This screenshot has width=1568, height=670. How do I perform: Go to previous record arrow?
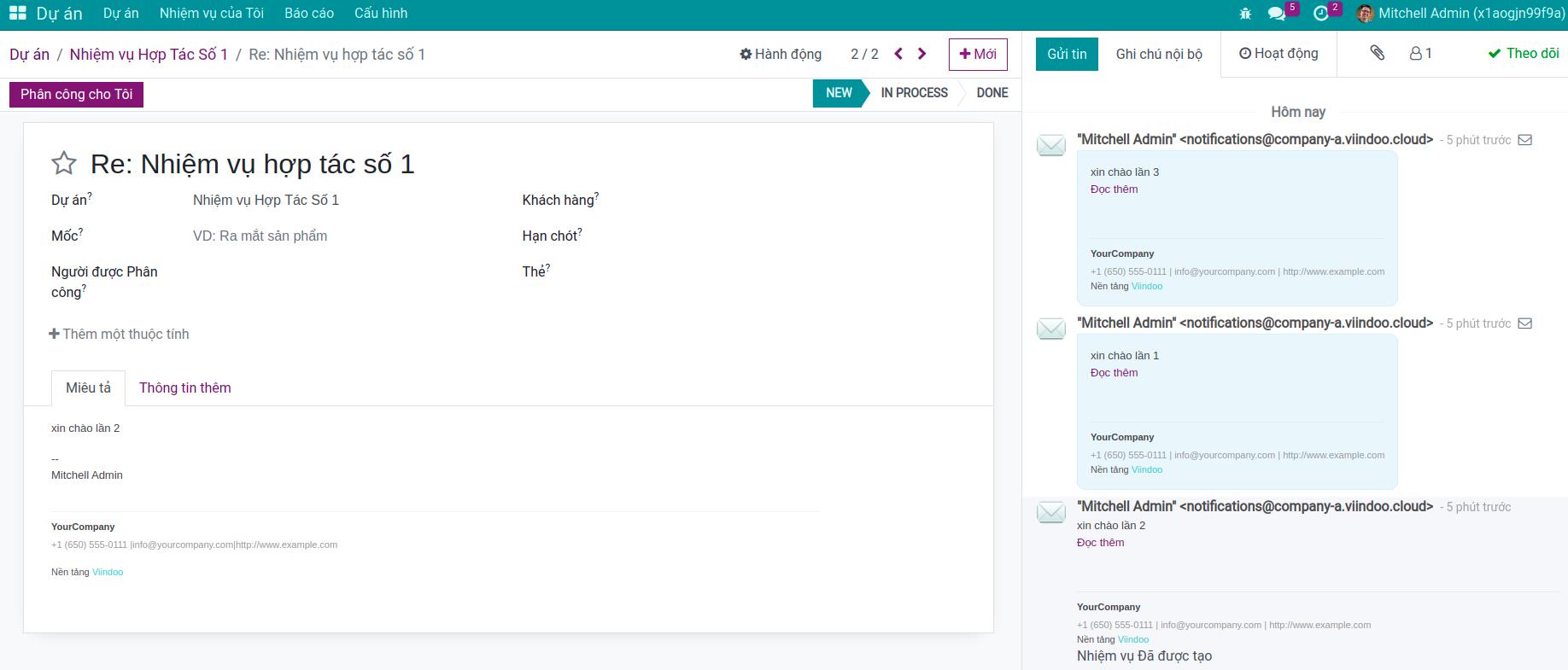click(898, 54)
